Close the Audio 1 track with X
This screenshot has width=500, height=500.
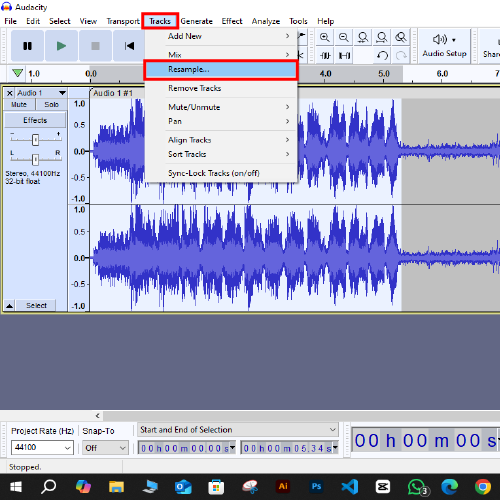pos(10,93)
